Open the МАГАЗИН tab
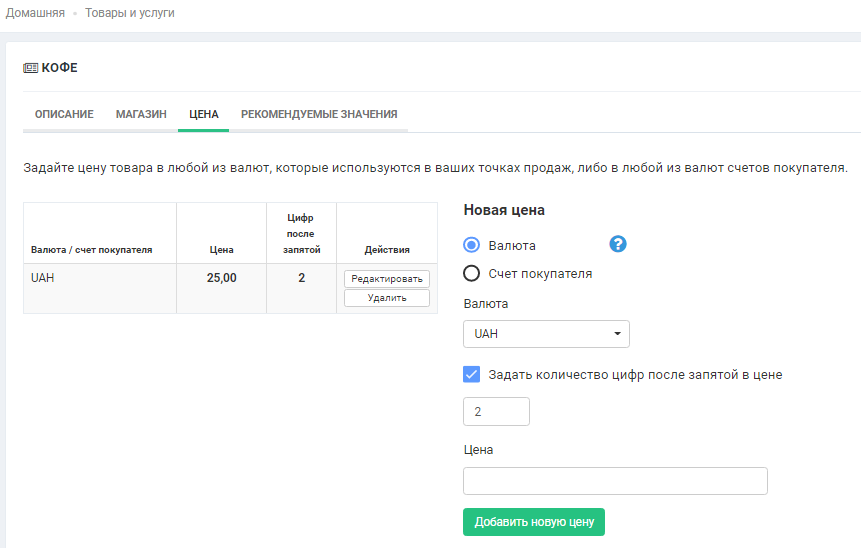This screenshot has width=861, height=548. (x=141, y=114)
